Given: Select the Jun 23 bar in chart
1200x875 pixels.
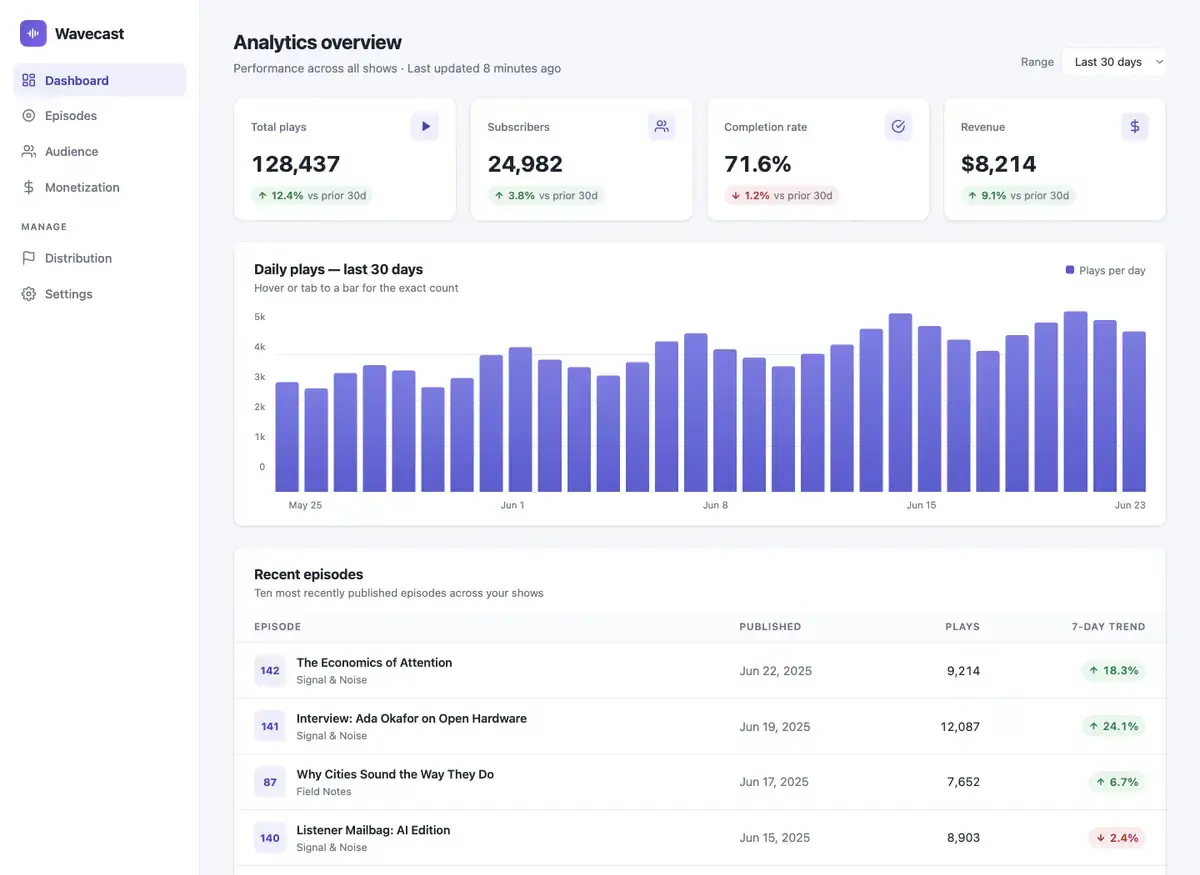Looking at the screenshot, I should coord(1134,412).
